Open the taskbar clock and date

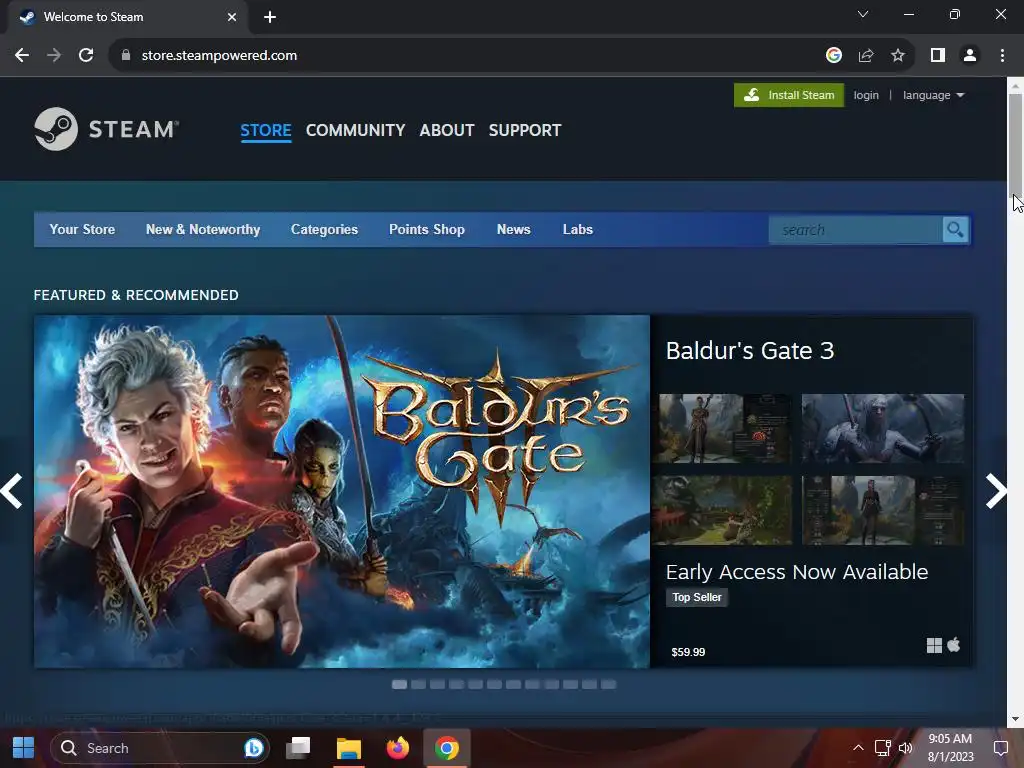[950, 748]
